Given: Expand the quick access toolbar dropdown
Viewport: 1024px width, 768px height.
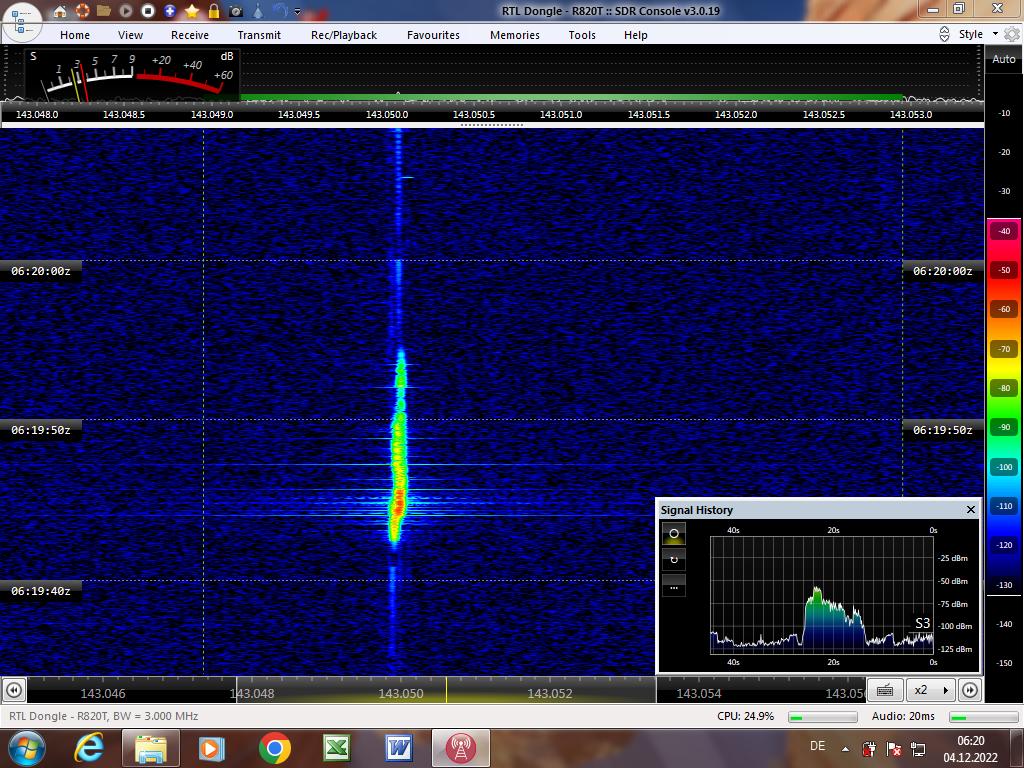Looking at the screenshot, I should (297, 12).
